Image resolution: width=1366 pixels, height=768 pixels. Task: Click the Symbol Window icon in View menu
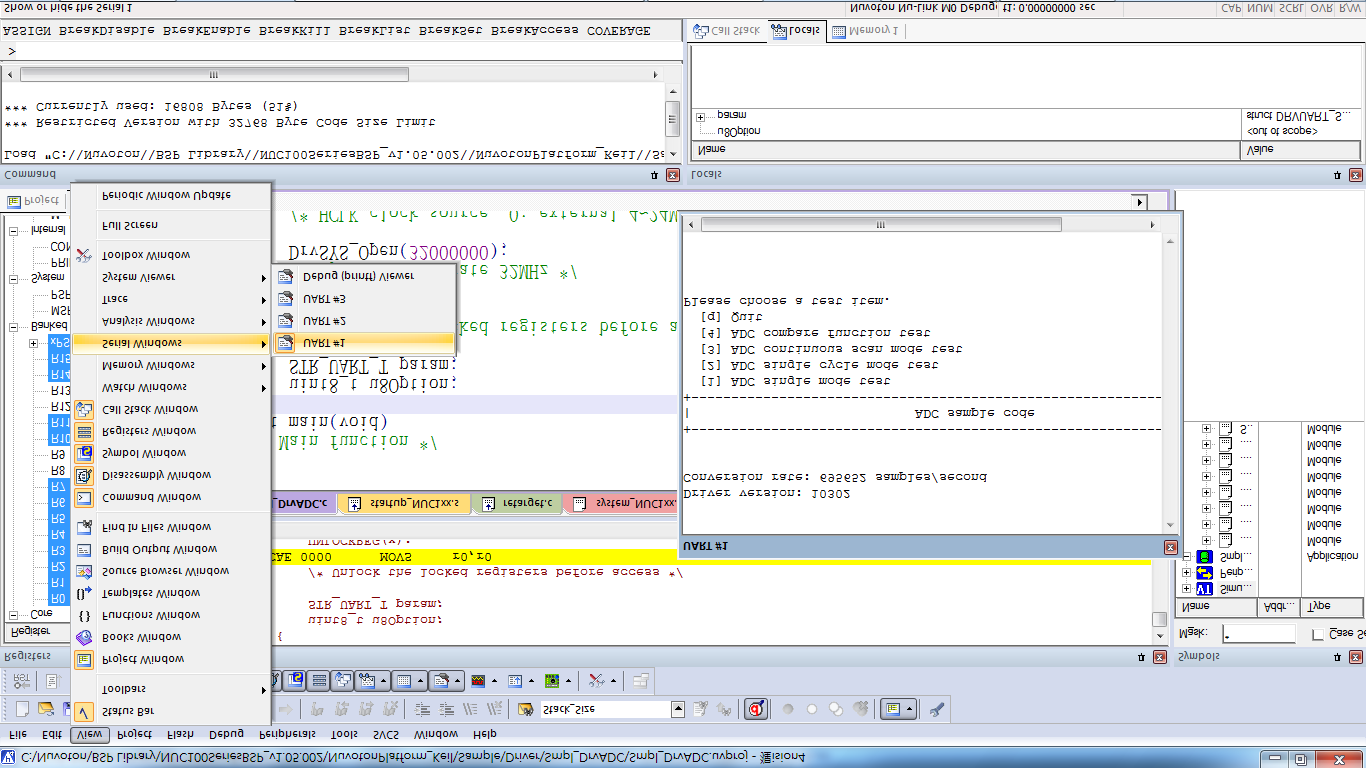pyautogui.click(x=84, y=453)
